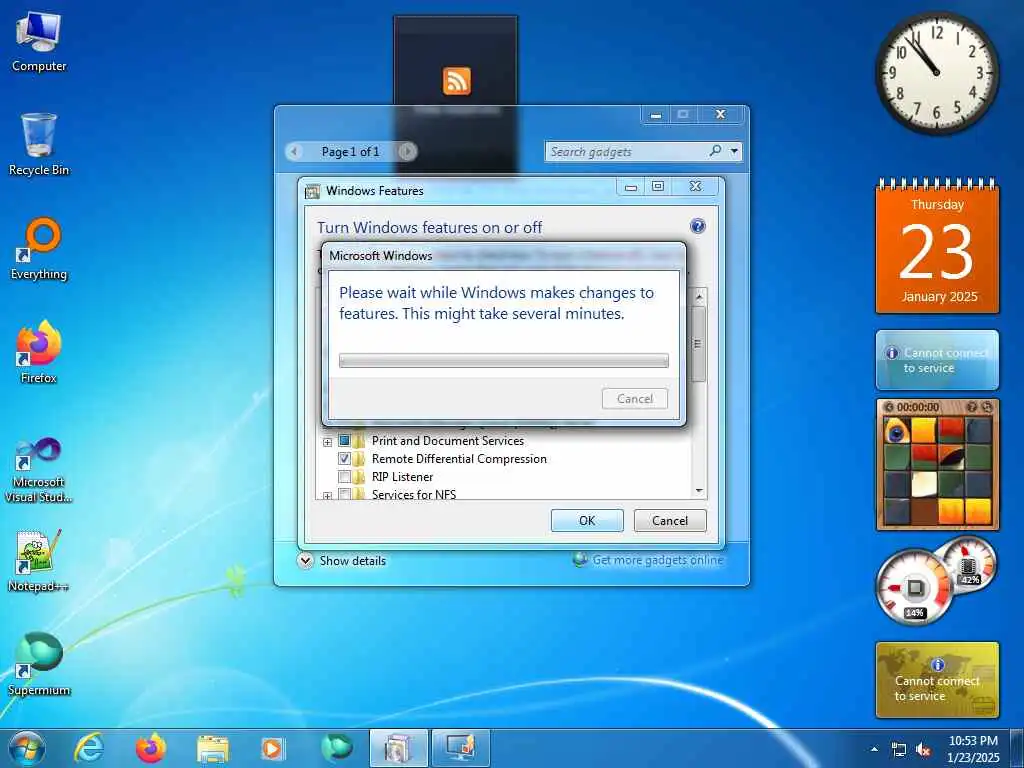Image resolution: width=1024 pixels, height=768 pixels.
Task: Open the Microsoft Visual Studio shortcut
Action: [39, 470]
